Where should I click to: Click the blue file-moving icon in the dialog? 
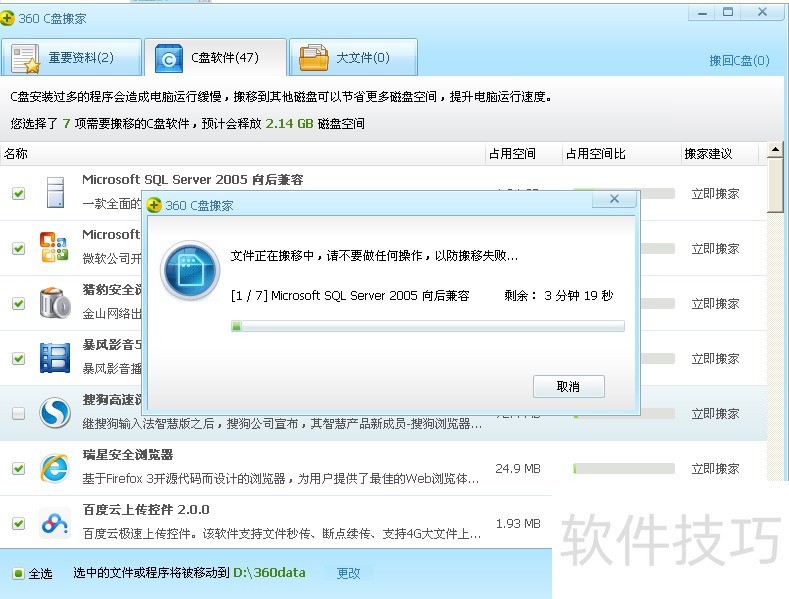point(189,269)
